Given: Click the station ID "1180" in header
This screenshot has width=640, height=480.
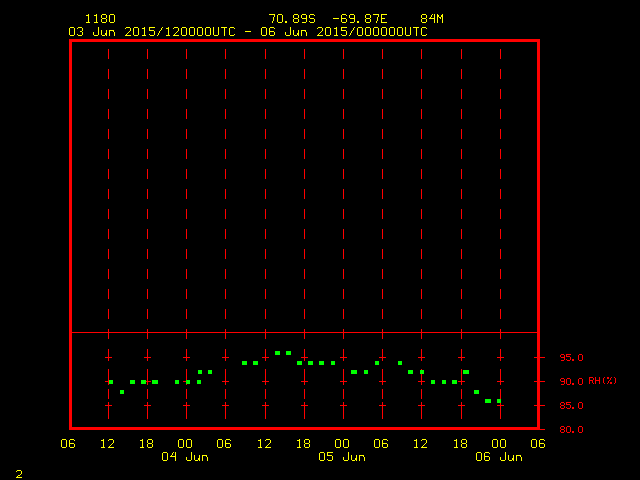Looking at the screenshot, I should click(x=100, y=19).
